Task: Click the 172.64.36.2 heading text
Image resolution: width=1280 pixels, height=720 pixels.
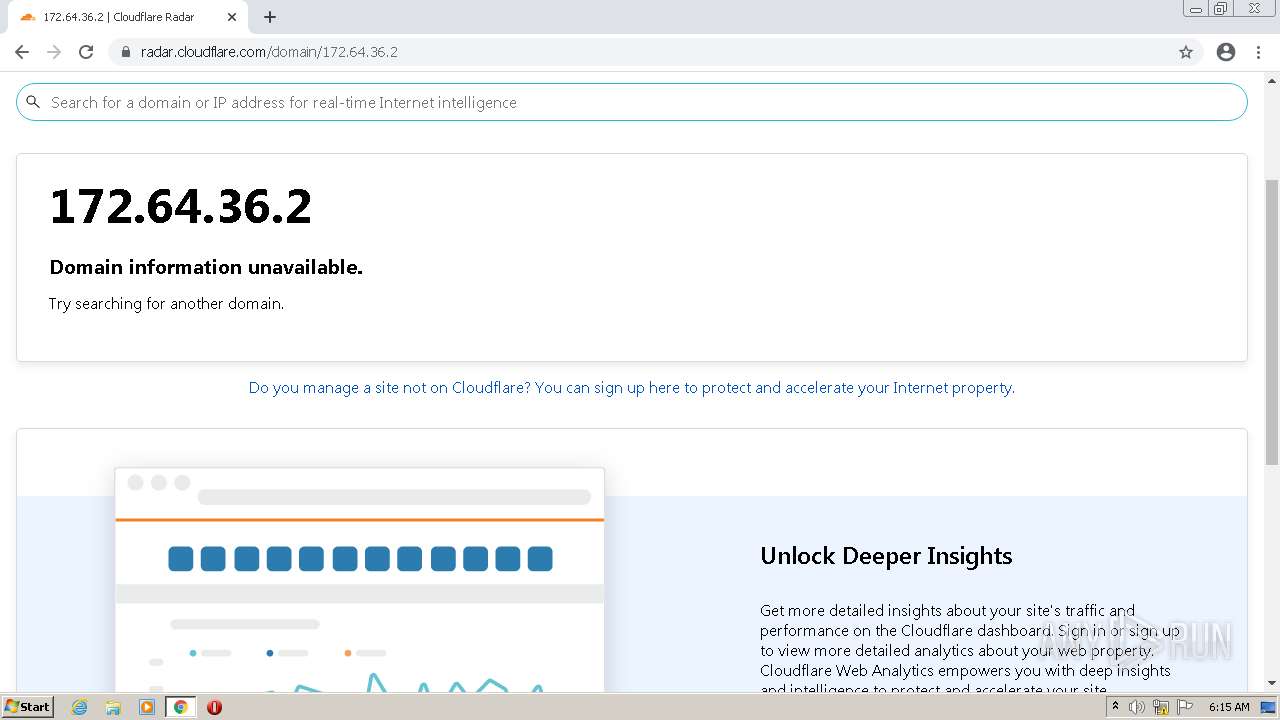Action: pyautogui.click(x=181, y=206)
